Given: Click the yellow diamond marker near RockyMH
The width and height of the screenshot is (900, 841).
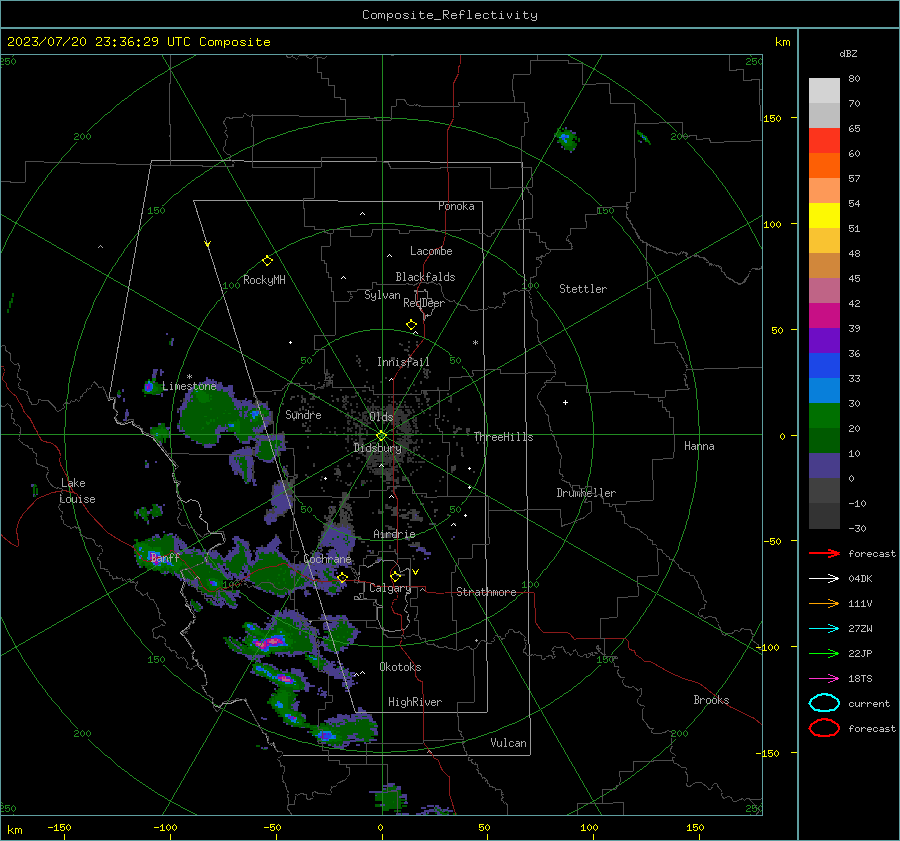Looking at the screenshot, I should coord(267,261).
